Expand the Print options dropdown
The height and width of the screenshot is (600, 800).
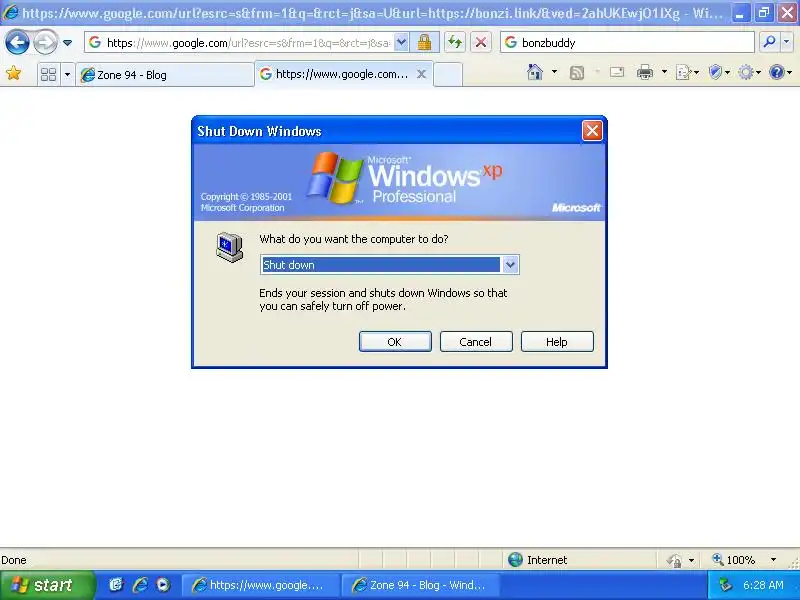pos(664,72)
